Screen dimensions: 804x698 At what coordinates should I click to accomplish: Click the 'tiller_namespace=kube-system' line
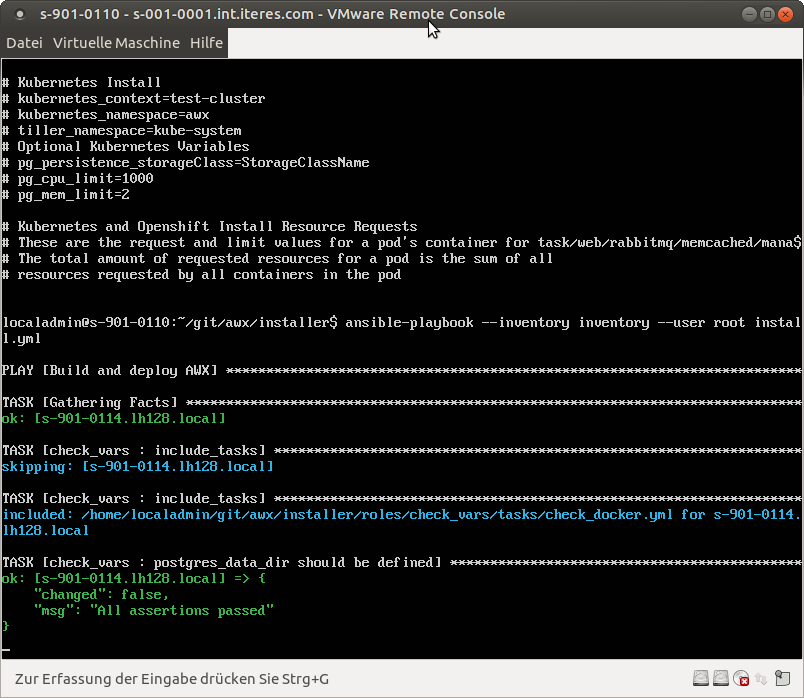(x=122, y=130)
